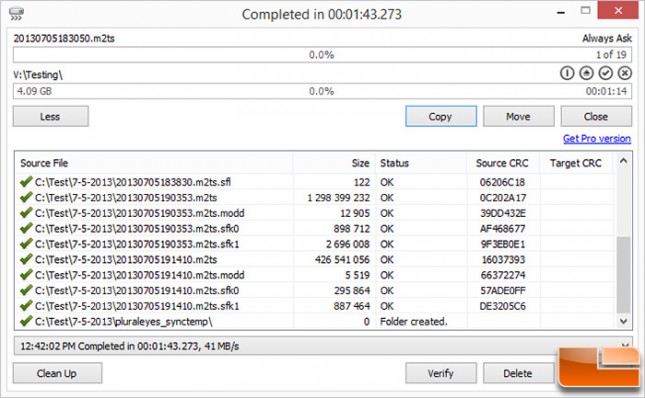
Task: Click the eject circle icon
Action: (586, 73)
